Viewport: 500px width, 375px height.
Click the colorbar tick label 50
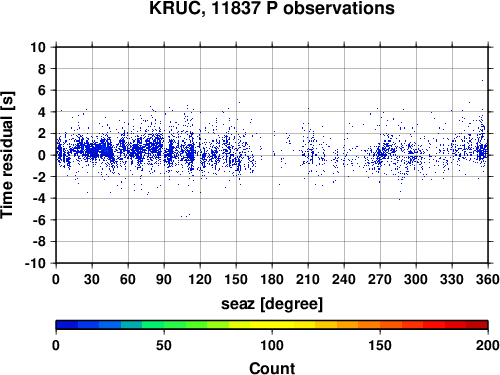click(x=164, y=346)
